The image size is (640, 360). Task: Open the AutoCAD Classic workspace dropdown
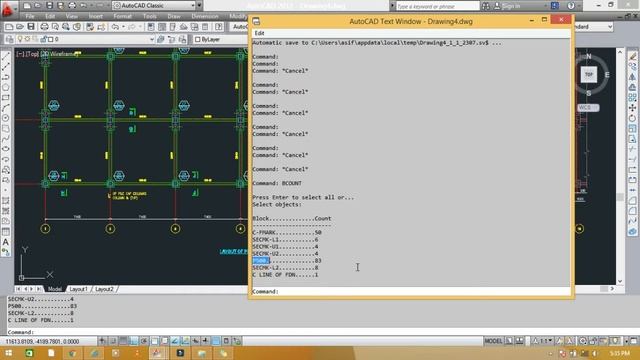coord(154,6)
